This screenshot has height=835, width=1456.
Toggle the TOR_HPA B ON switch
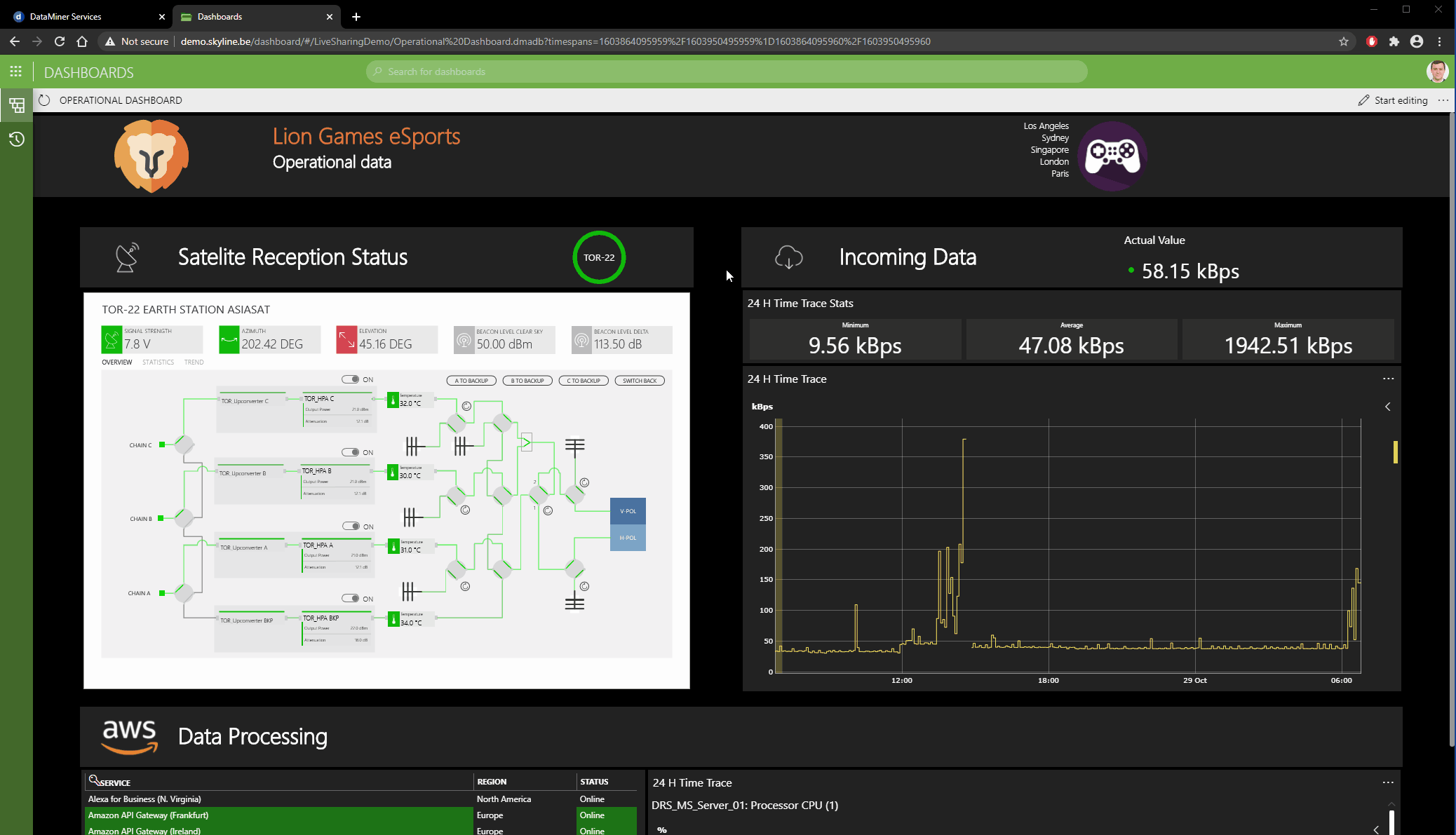click(351, 452)
